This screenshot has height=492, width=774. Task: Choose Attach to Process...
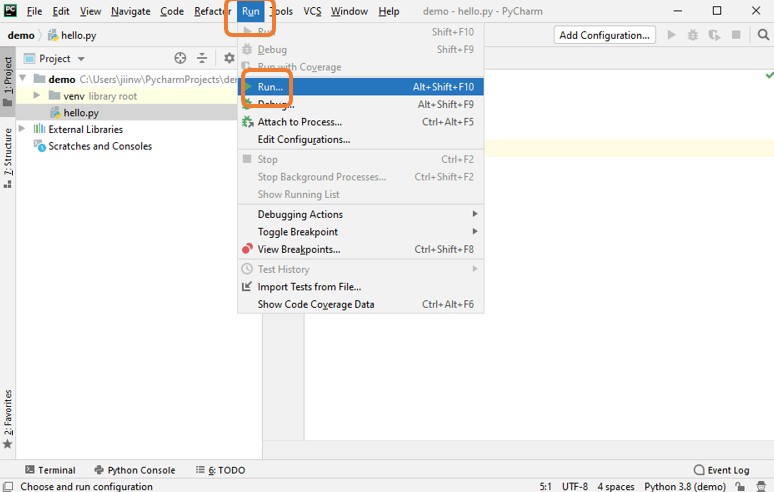[360, 122]
